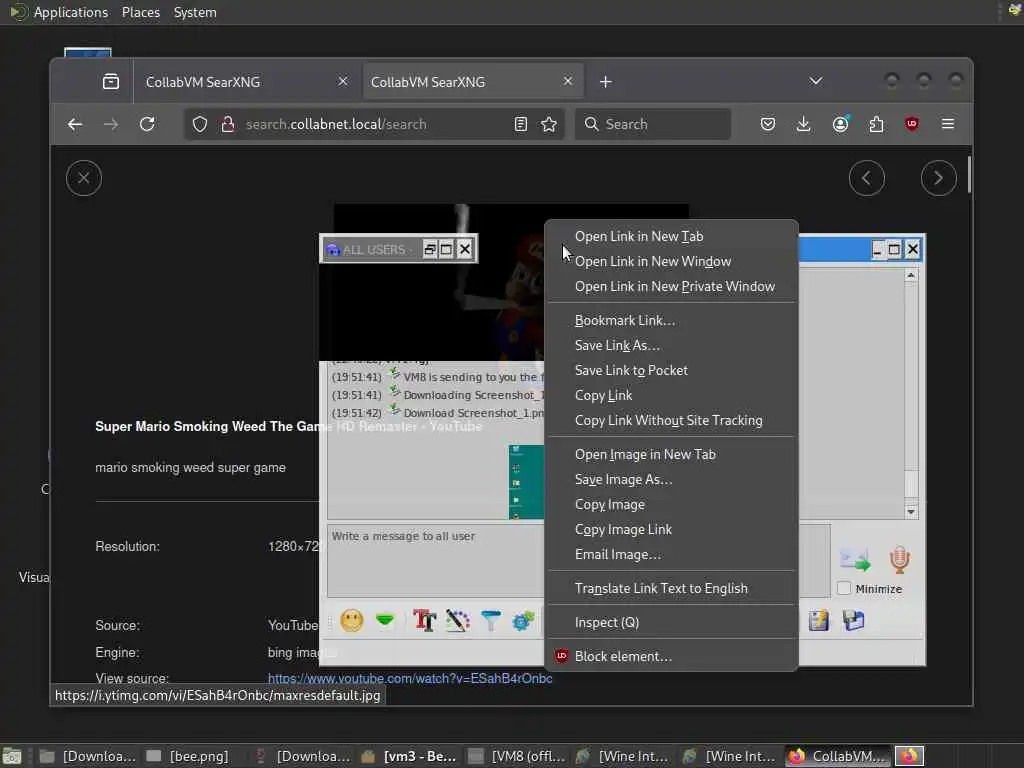Image resolution: width=1024 pixels, height=768 pixels.
Task: Open the Firefox account icon
Action: (x=840, y=124)
